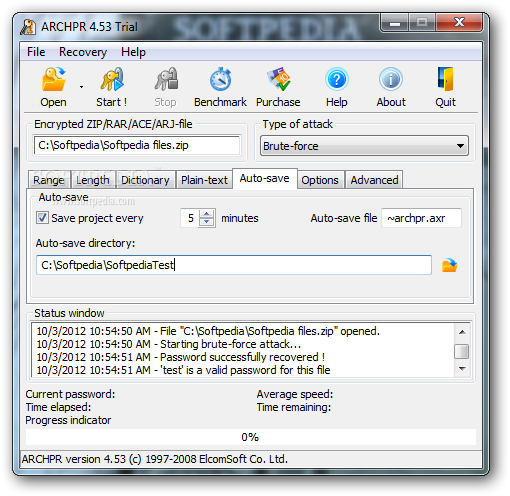Viewport: 510px width, 496px height.
Task: Switch to the Dictionary tab
Action: pyautogui.click(x=145, y=180)
